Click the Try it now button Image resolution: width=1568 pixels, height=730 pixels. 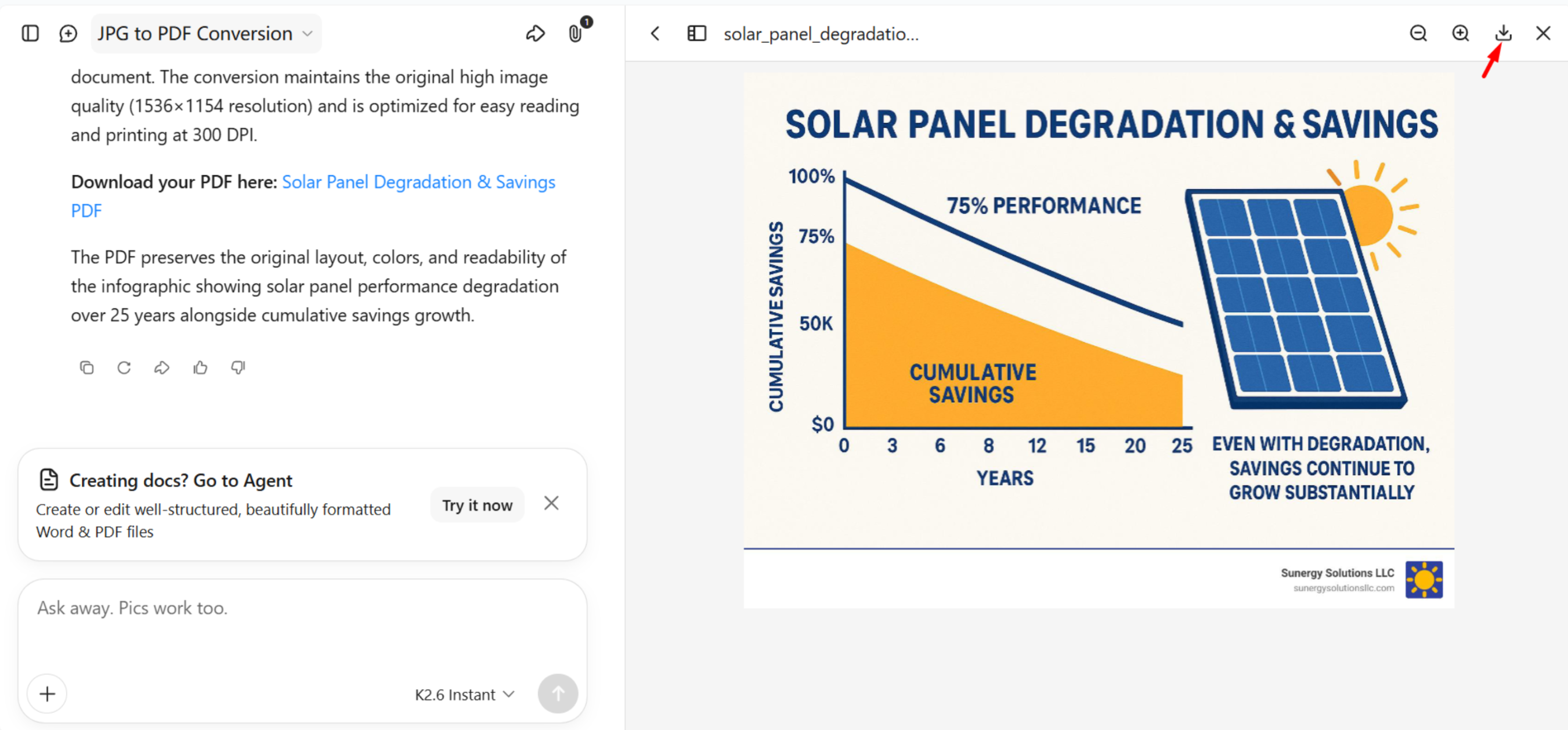point(477,505)
